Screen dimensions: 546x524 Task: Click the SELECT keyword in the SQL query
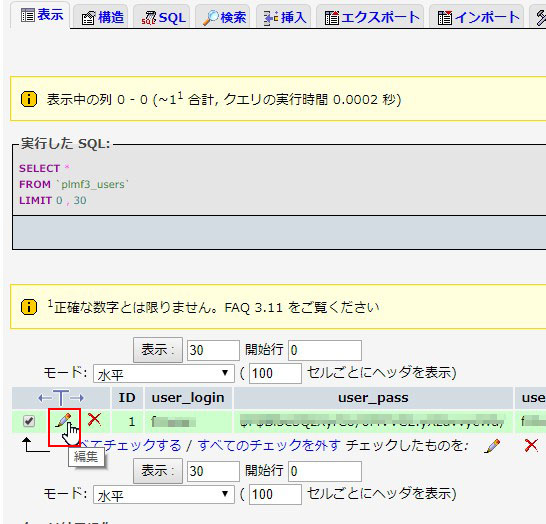[39, 168]
